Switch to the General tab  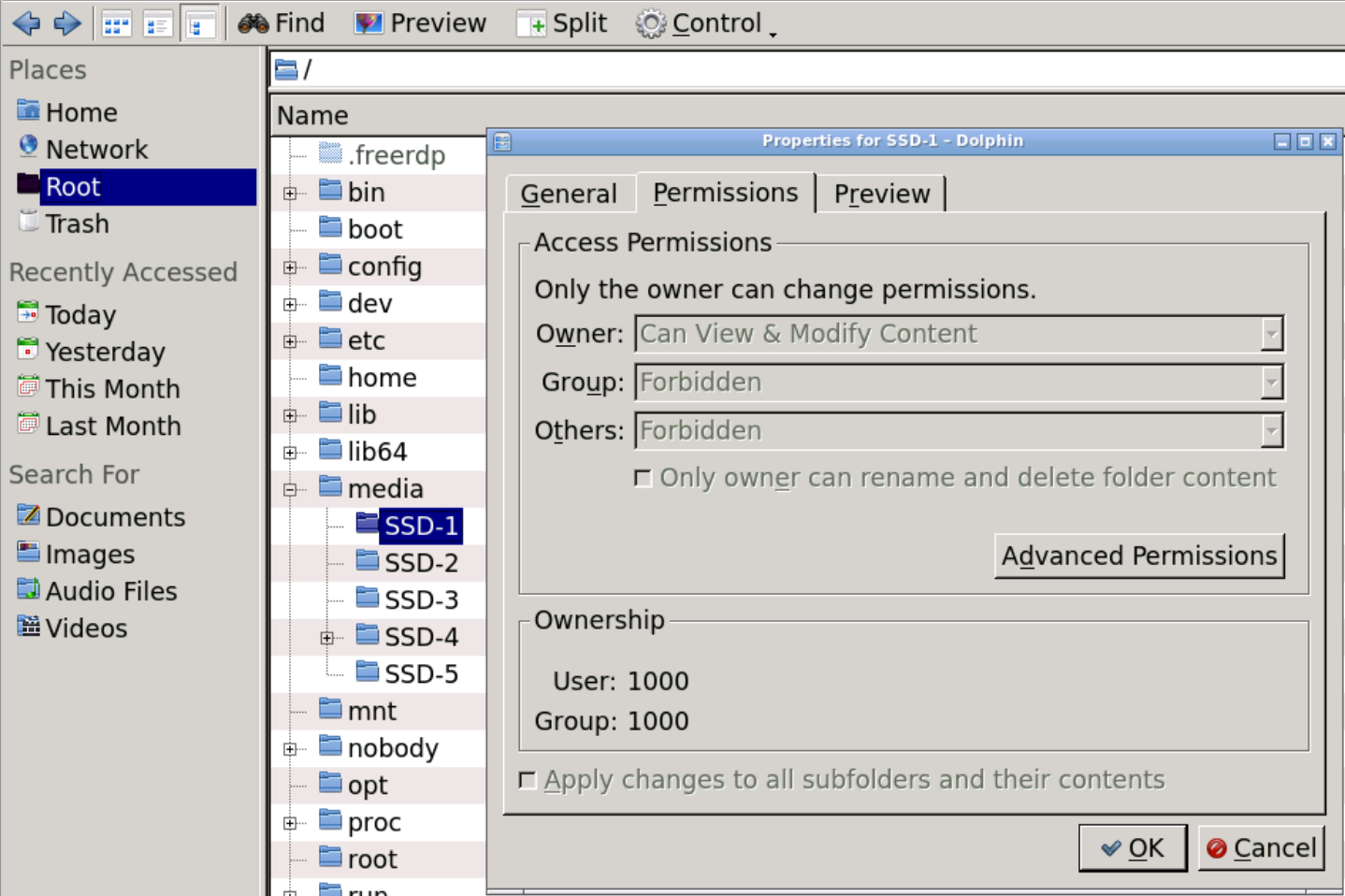point(569,194)
